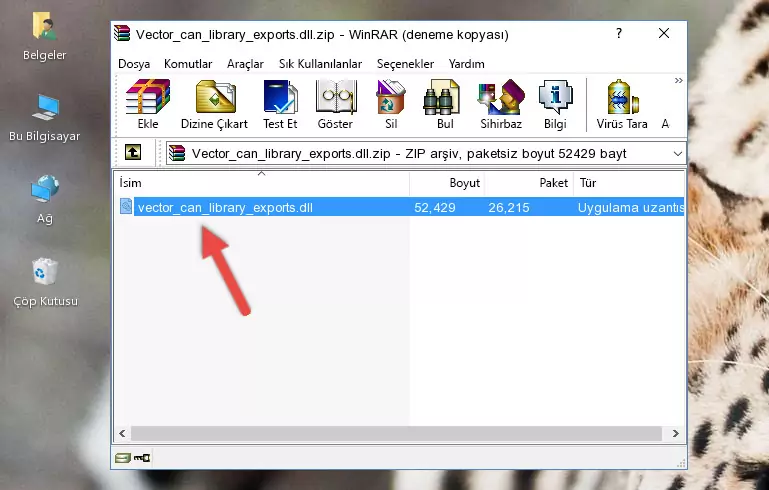The image size is (769, 490).
Task: Click the horizontal scrollbar thumb
Action: pyautogui.click(x=396, y=433)
